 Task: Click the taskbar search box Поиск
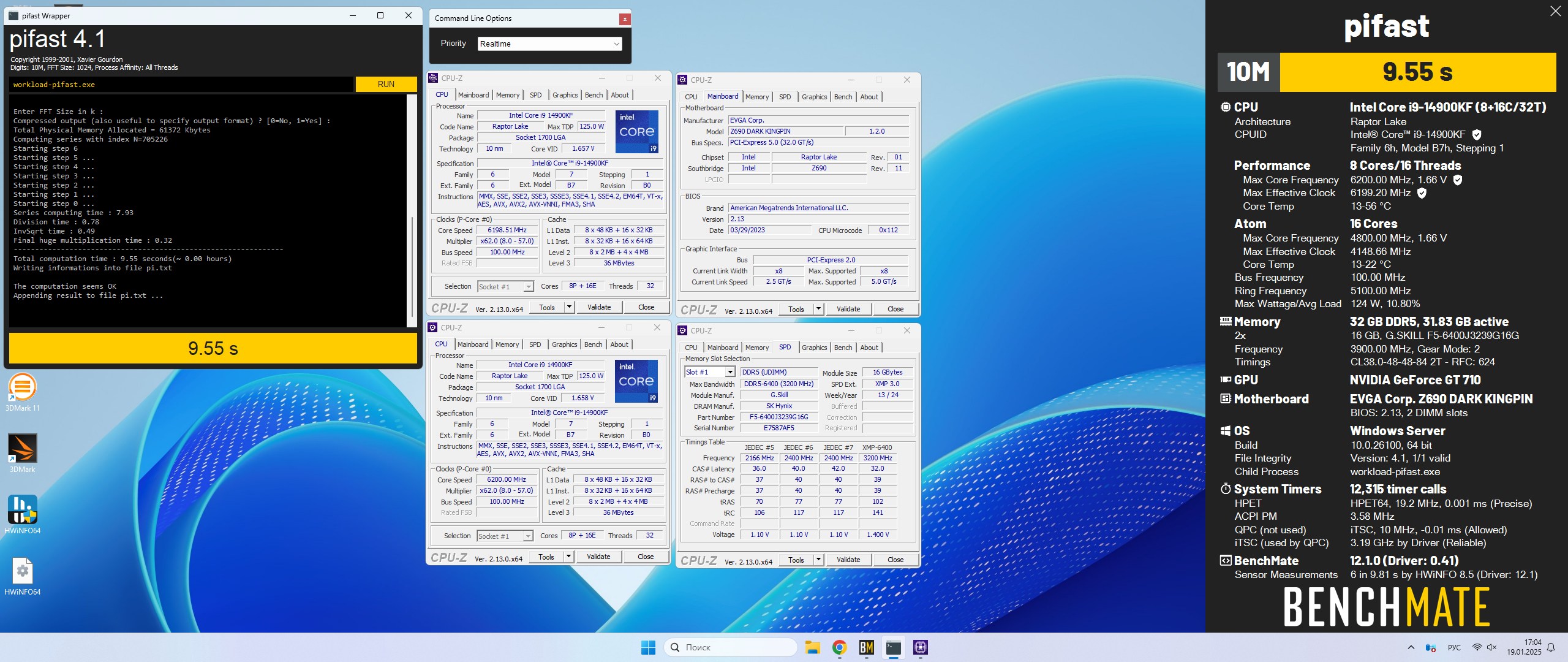[731, 647]
